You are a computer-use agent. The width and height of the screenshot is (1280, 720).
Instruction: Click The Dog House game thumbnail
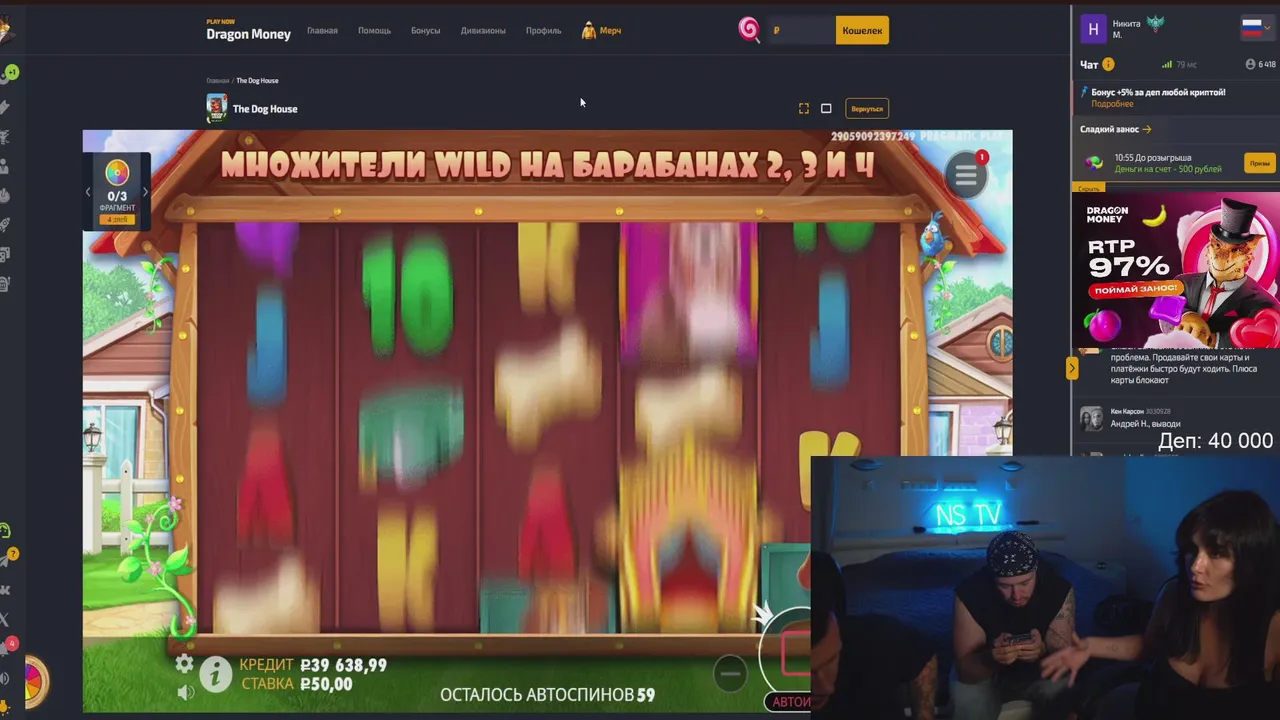pos(216,108)
